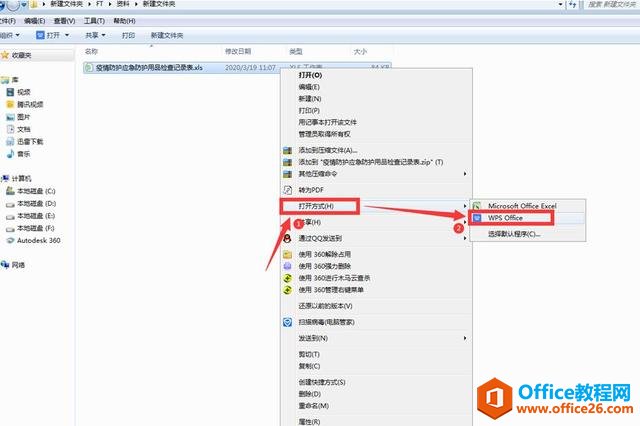Open the 帮助(H) menu

tap(124, 21)
